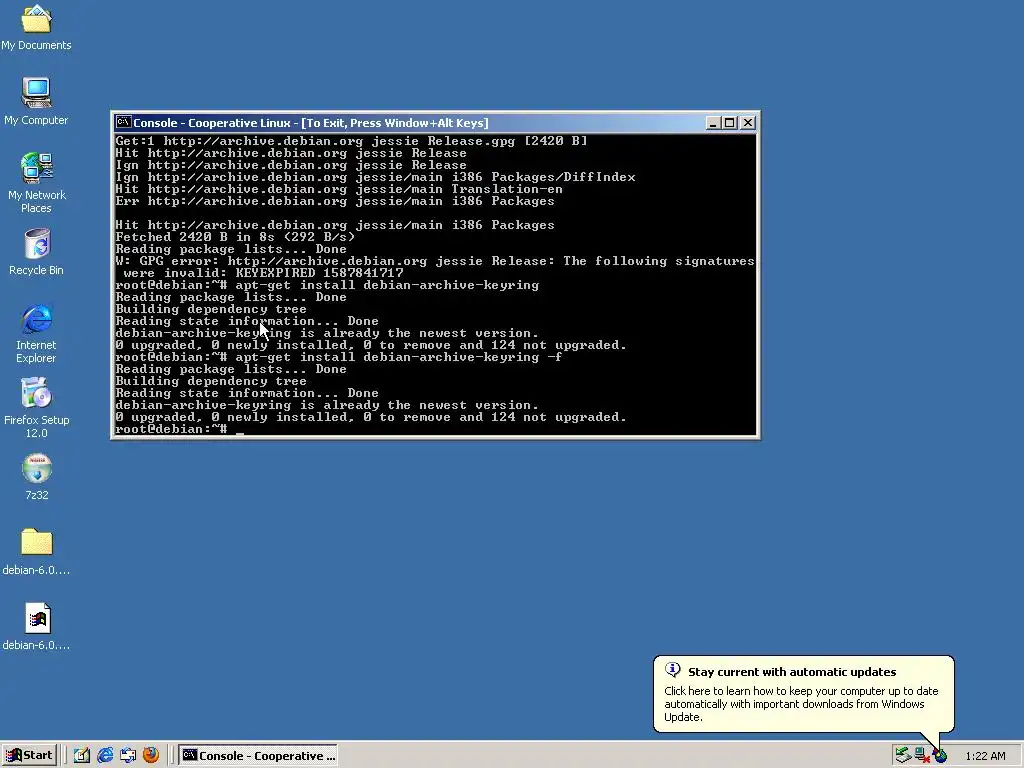Maximize the Cooperative Linux console window
The height and width of the screenshot is (768, 1024).
[x=729, y=123]
